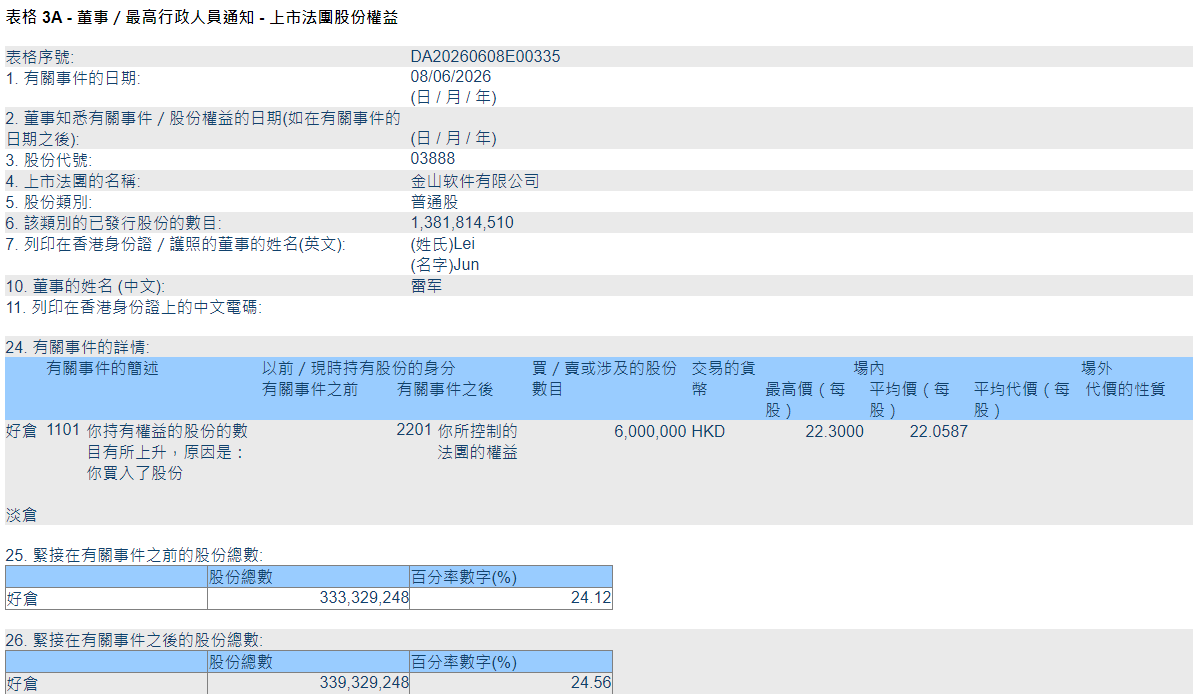Click issued shares figure 1,381,814,510
Viewport: 1193px width, 694px height.
[462, 223]
